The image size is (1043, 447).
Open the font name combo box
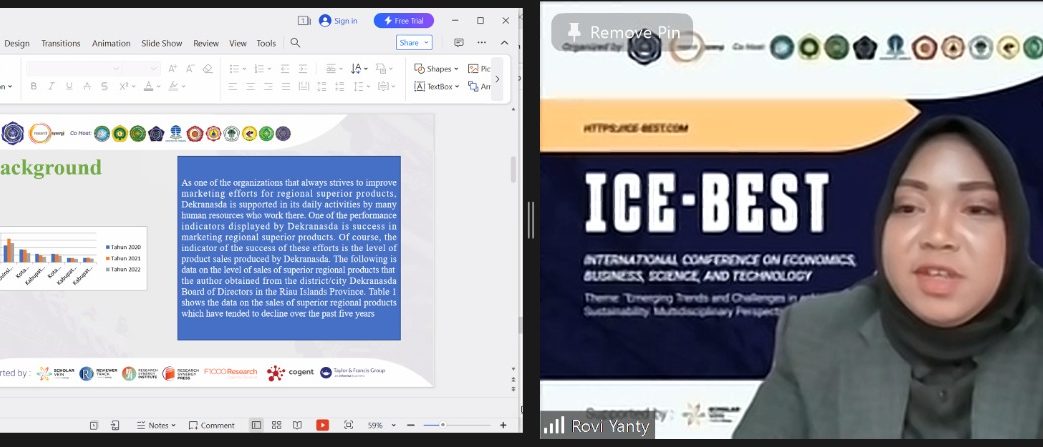tap(74, 69)
